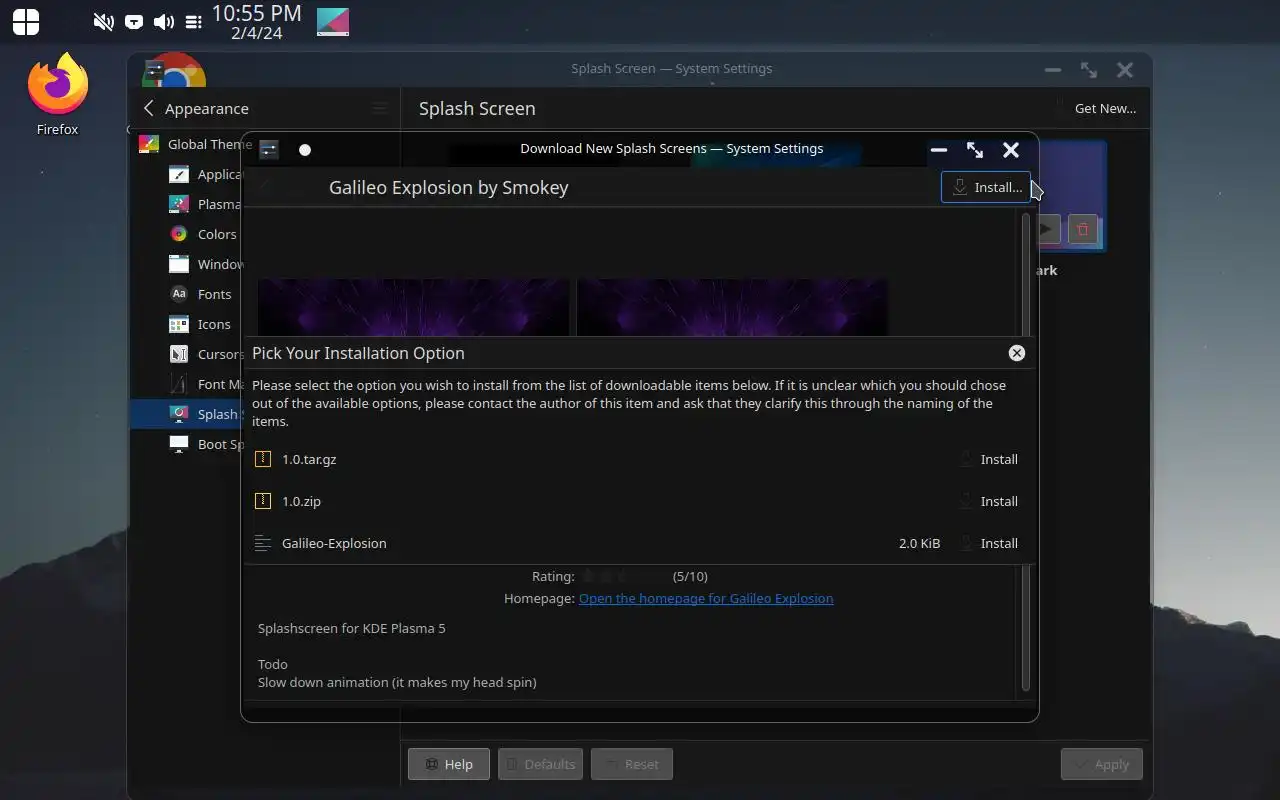Image resolution: width=1280 pixels, height=800 pixels.
Task: Install the 1.0.tar.gz option
Action: (988, 459)
